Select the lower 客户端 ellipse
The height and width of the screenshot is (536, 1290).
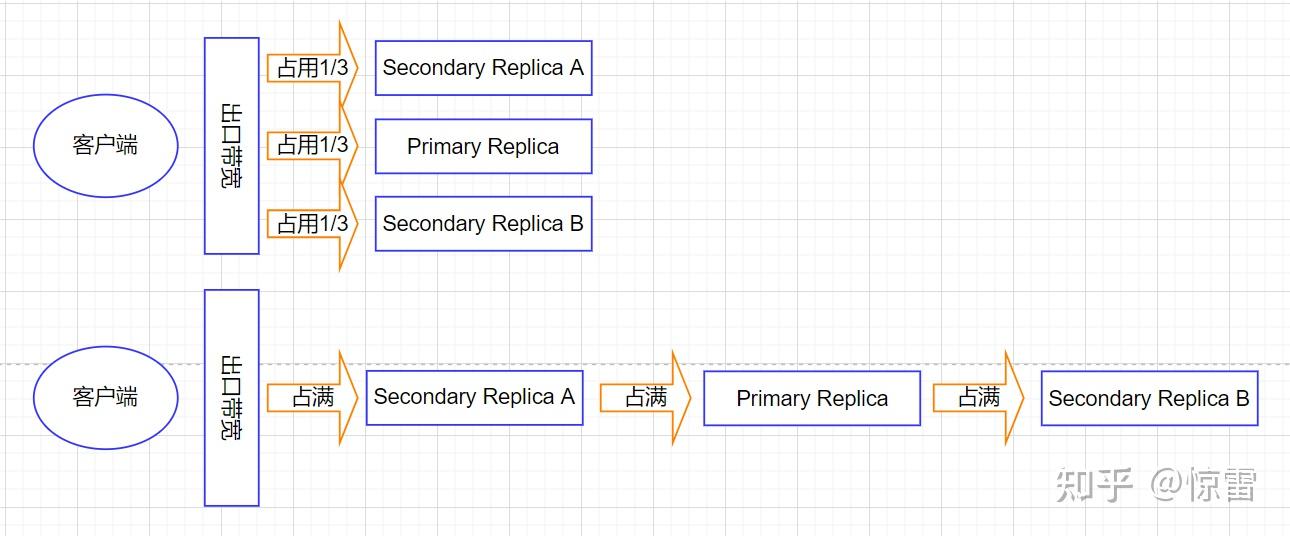[x=105, y=398]
